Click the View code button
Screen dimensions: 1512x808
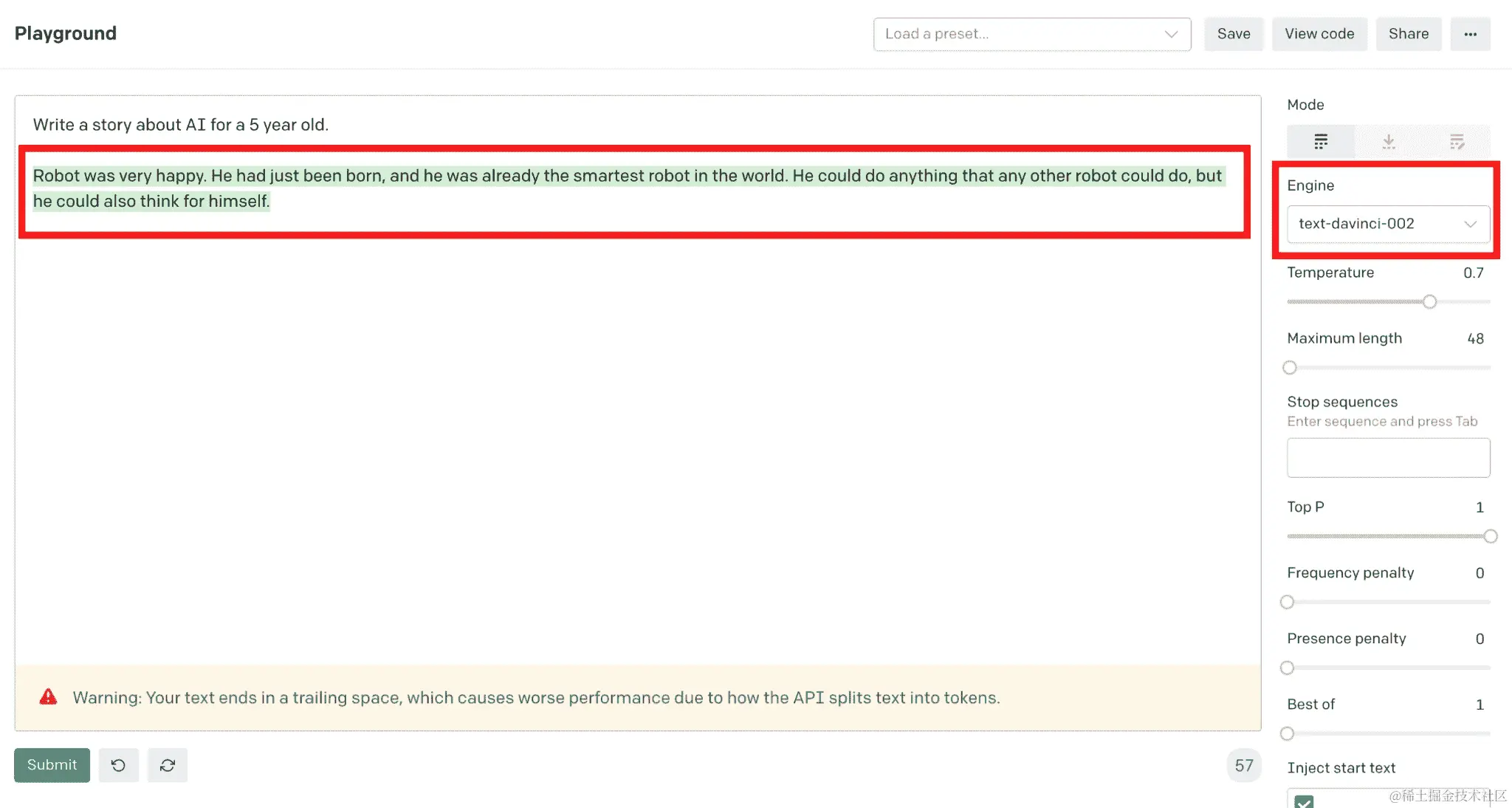pos(1319,34)
